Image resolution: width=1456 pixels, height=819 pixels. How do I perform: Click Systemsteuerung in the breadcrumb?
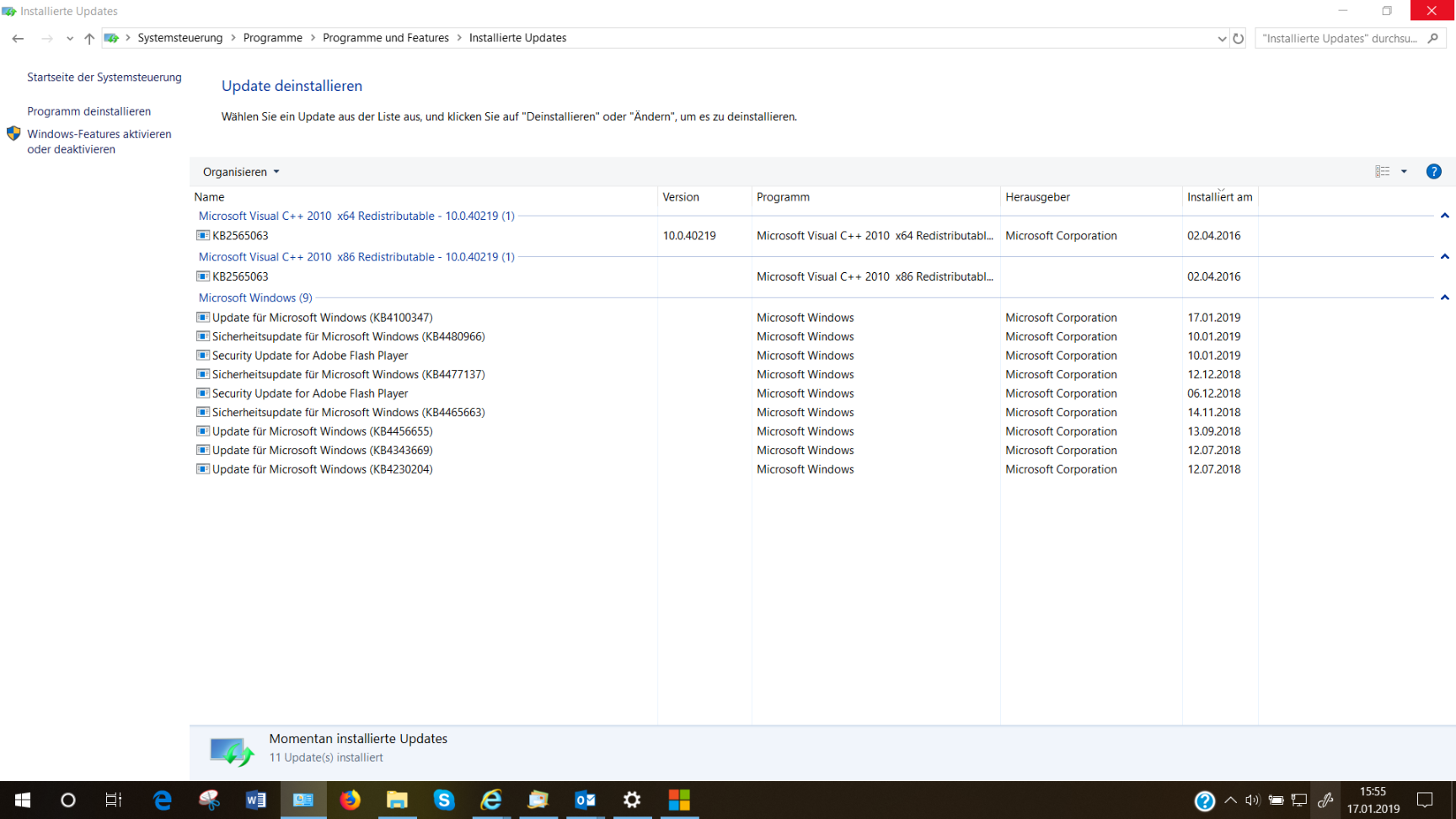pyautogui.click(x=180, y=38)
